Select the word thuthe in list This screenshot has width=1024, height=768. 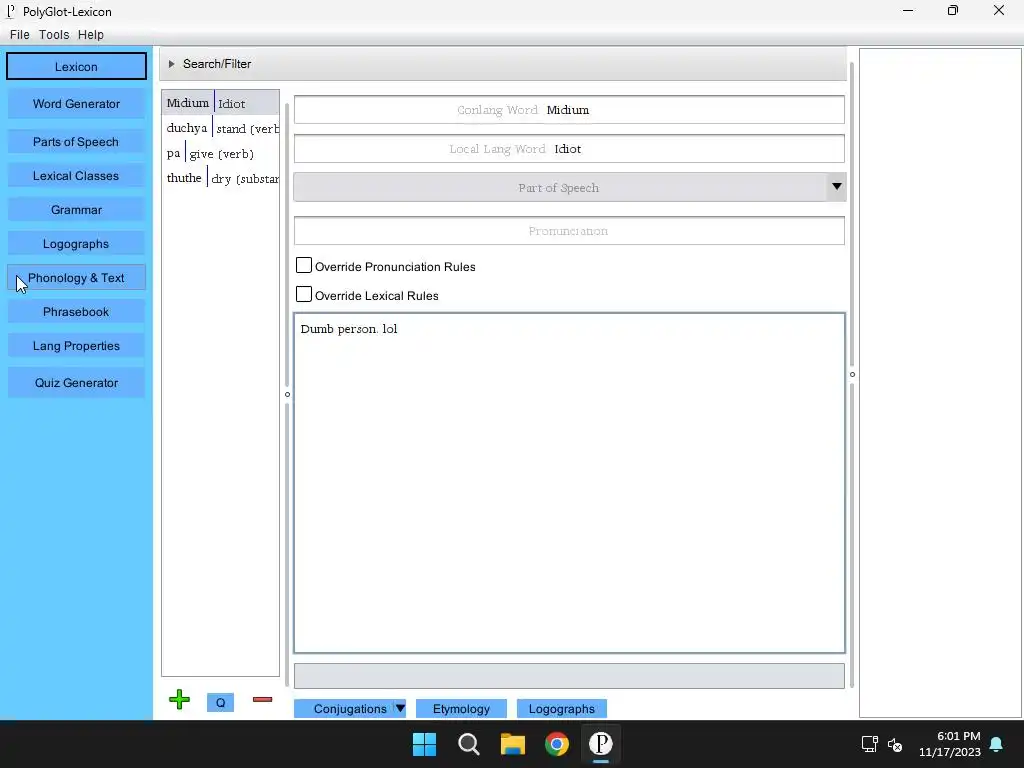tap(220, 178)
